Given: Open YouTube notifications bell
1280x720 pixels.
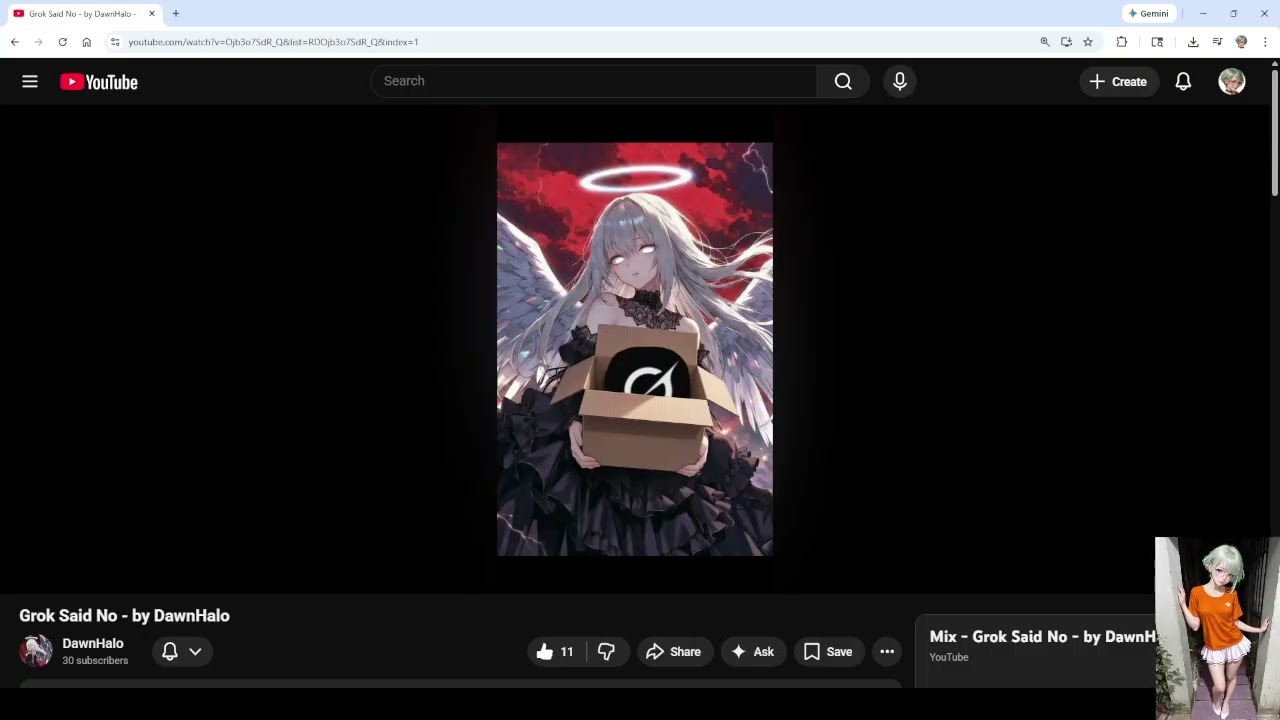Looking at the screenshot, I should point(1183,82).
